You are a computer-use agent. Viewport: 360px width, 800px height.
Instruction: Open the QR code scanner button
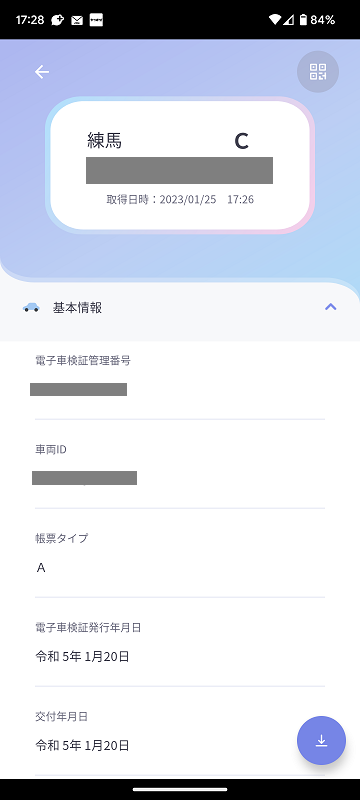click(x=318, y=72)
